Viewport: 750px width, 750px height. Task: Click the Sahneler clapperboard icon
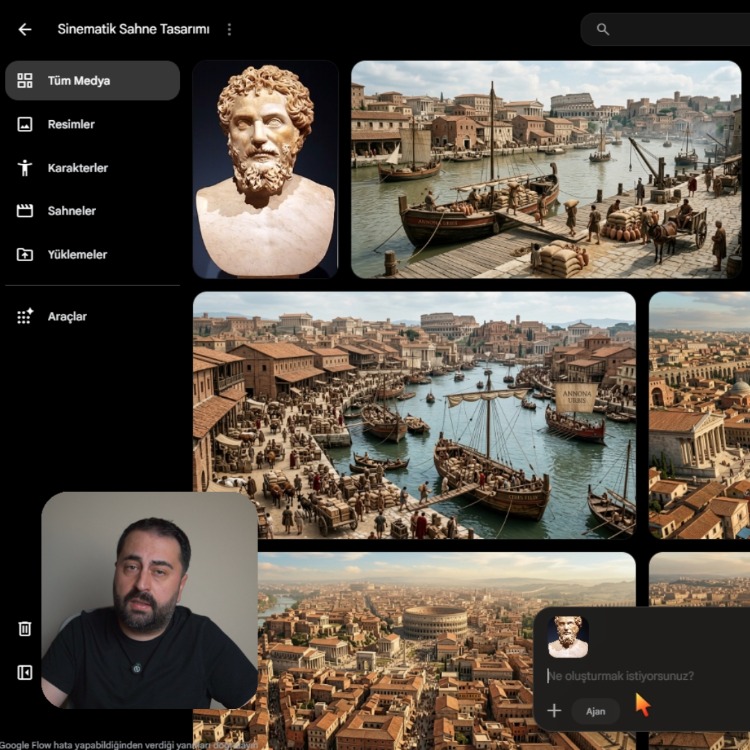[25, 211]
